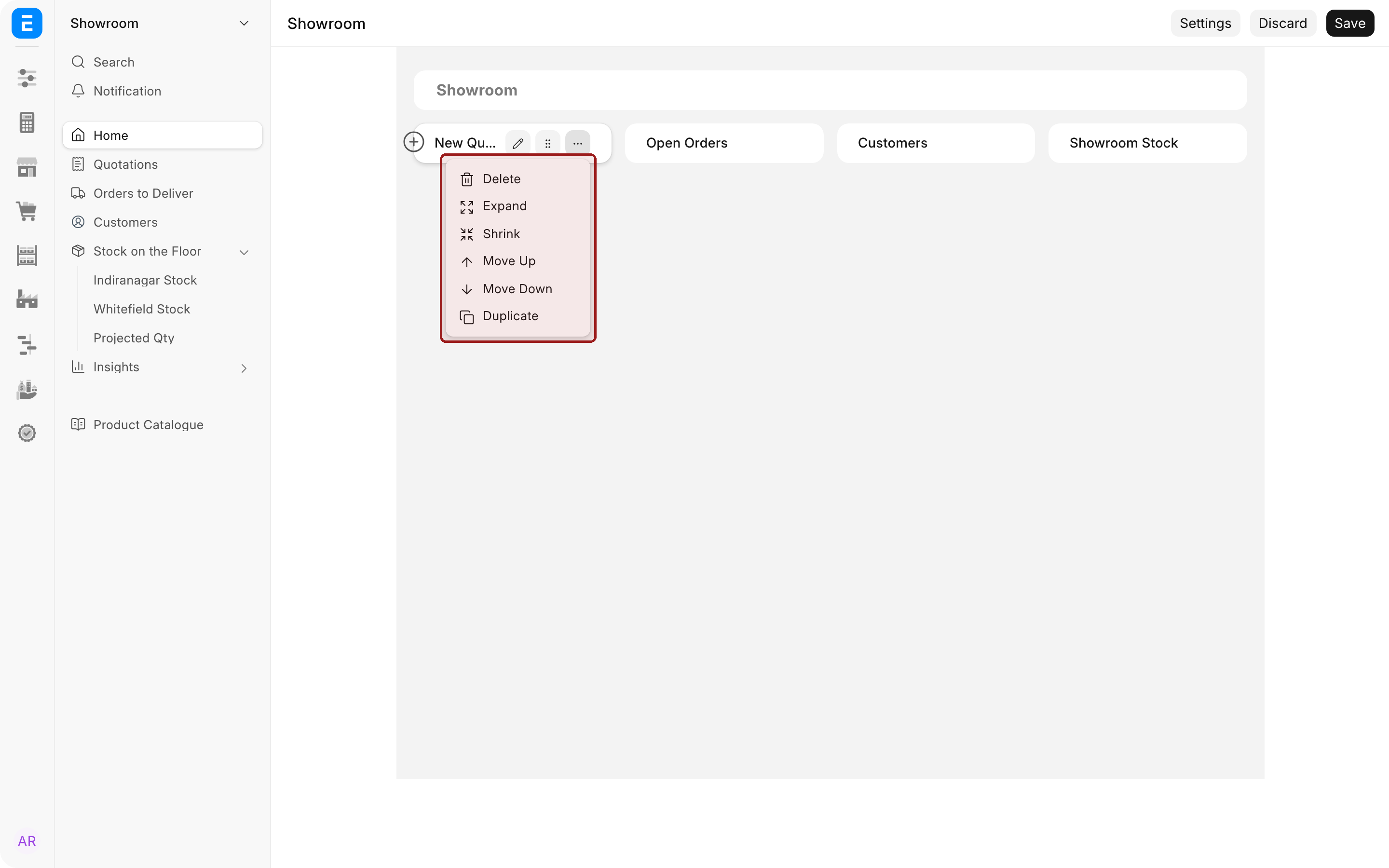Open the storefront icon in left rail
The width and height of the screenshot is (1389, 868).
[27, 167]
